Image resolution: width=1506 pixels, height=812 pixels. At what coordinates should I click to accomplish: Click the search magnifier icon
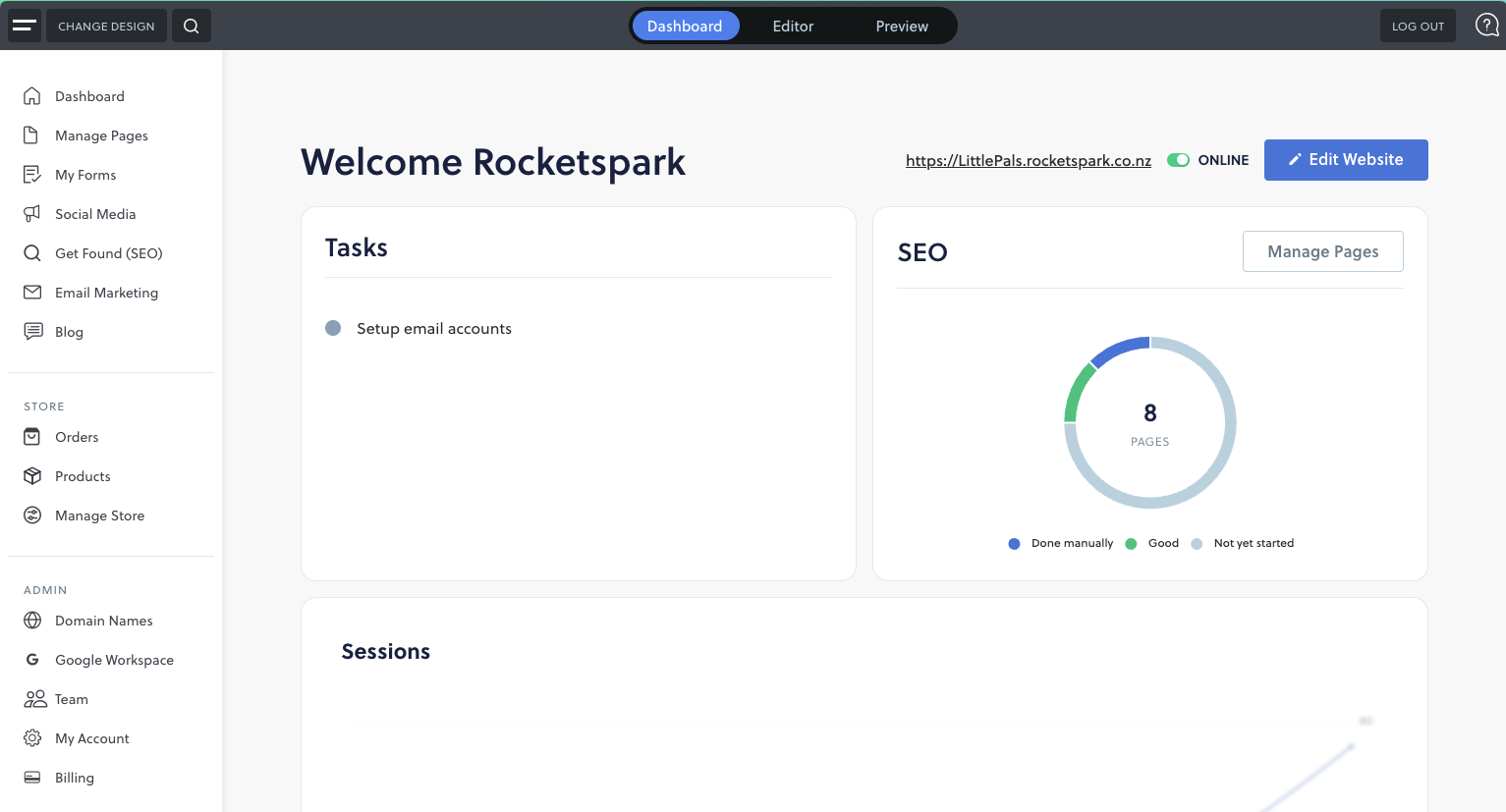pos(192,26)
